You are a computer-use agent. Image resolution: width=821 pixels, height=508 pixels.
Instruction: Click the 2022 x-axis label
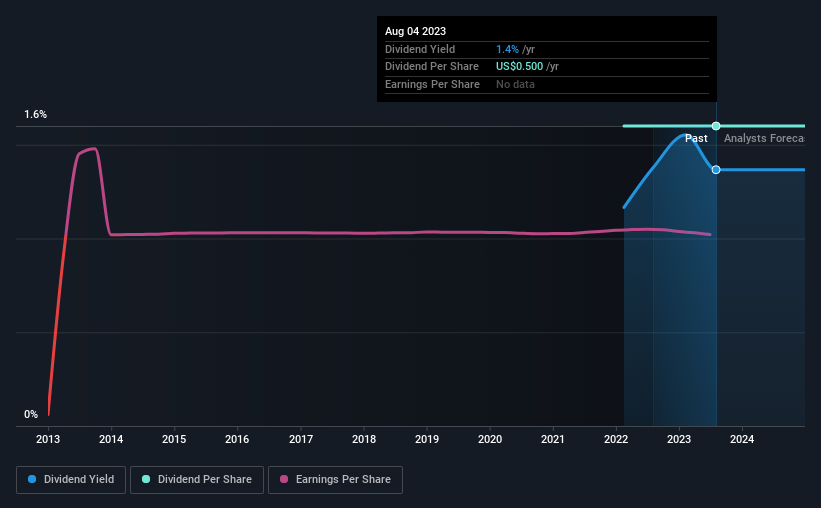tap(616, 439)
